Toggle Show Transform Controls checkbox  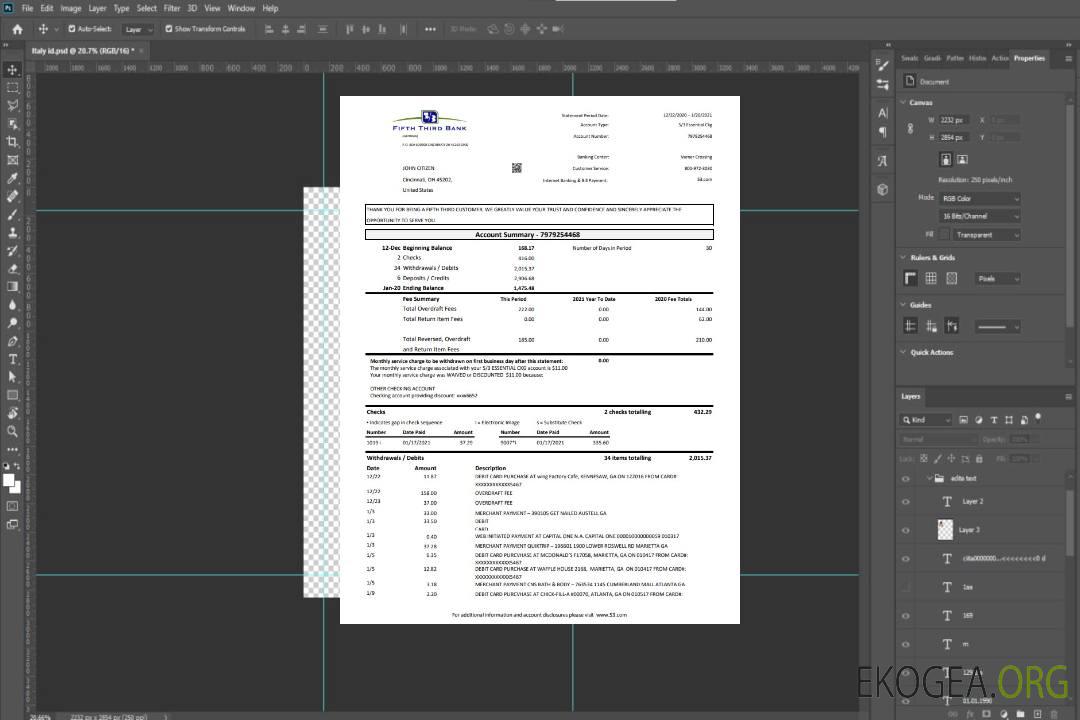tap(169, 29)
